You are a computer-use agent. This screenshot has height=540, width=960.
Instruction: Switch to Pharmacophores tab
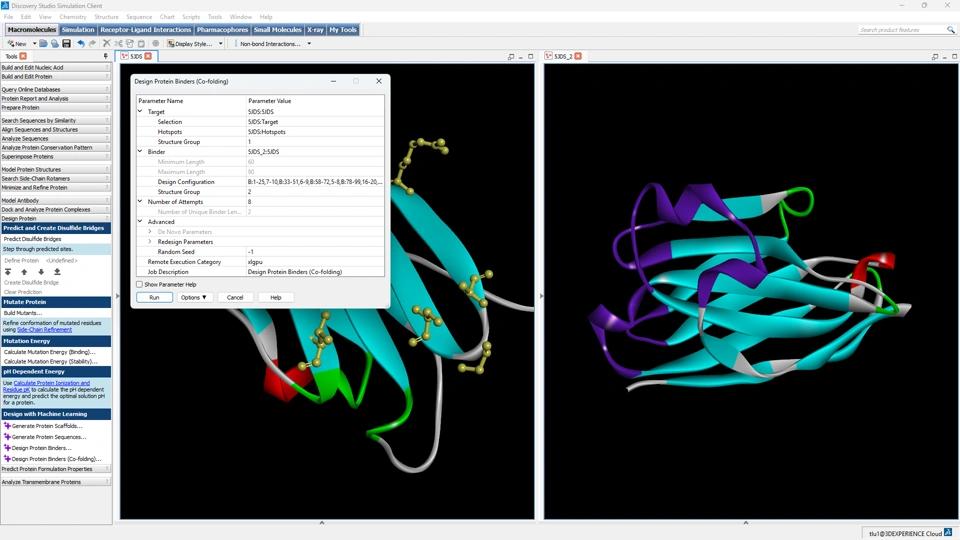coord(222,29)
